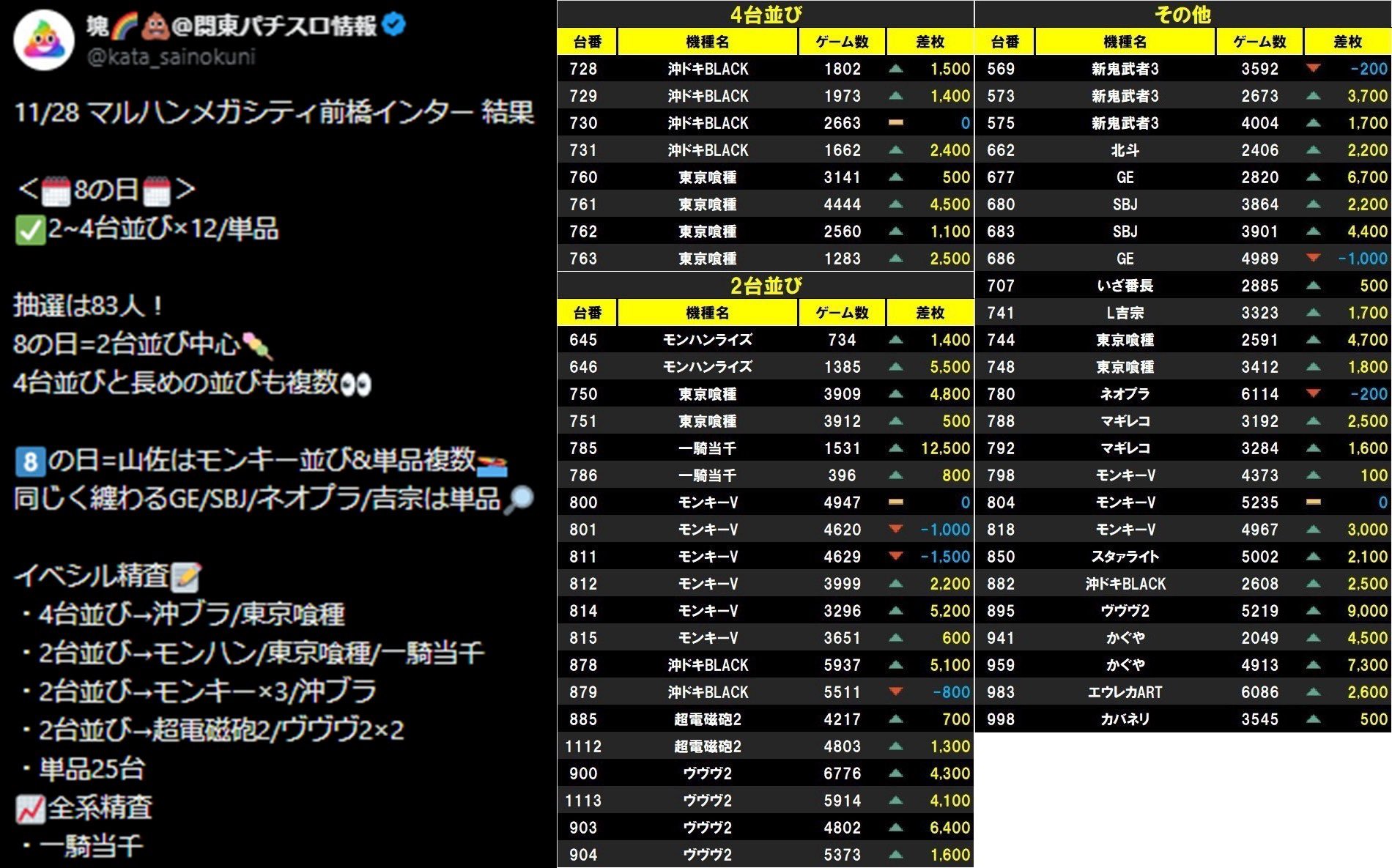Click the red down arrow in row 879
Screen dimensions: 1392x868
pos(895,691)
